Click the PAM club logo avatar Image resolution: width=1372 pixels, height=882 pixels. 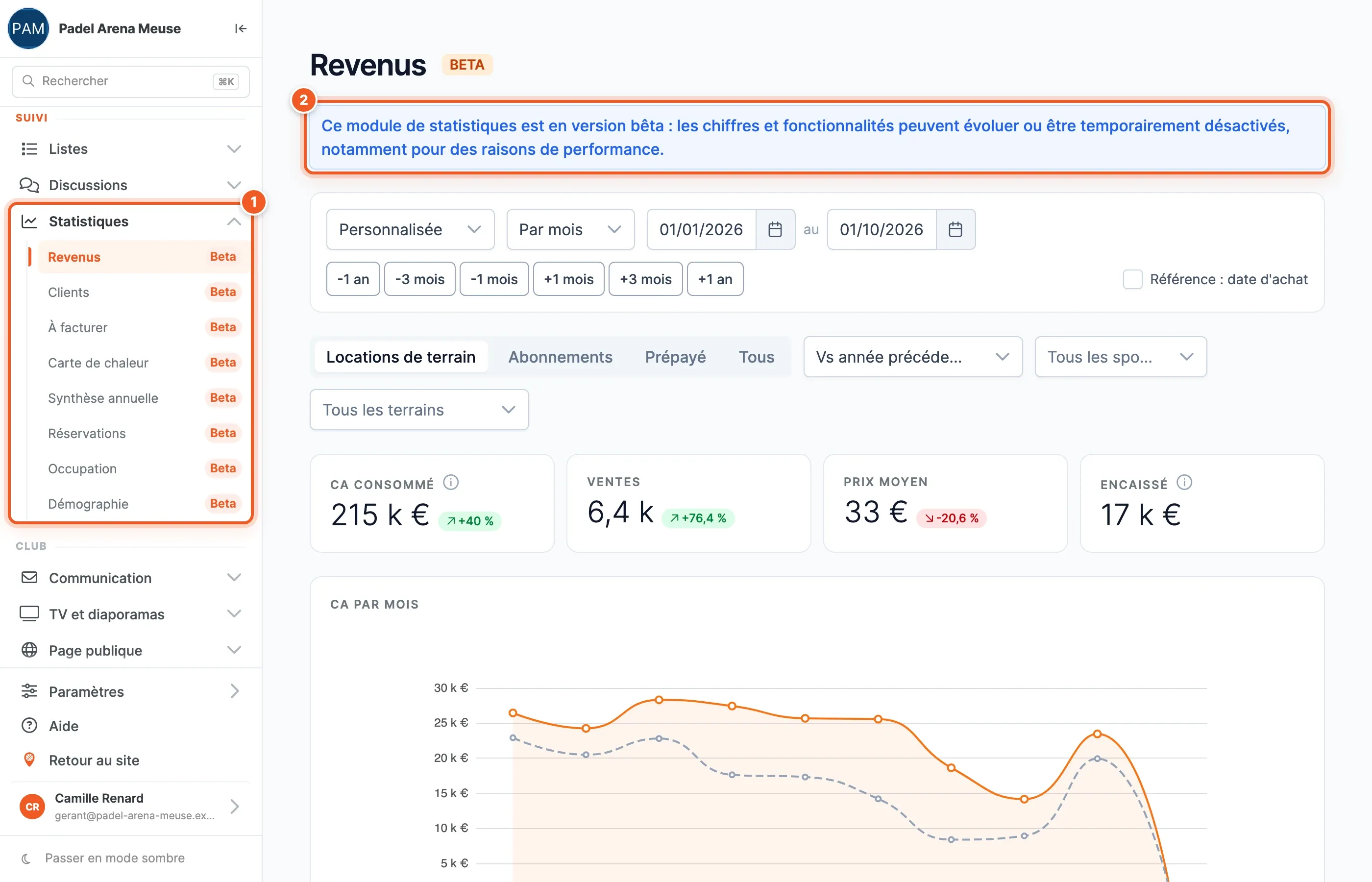28,28
